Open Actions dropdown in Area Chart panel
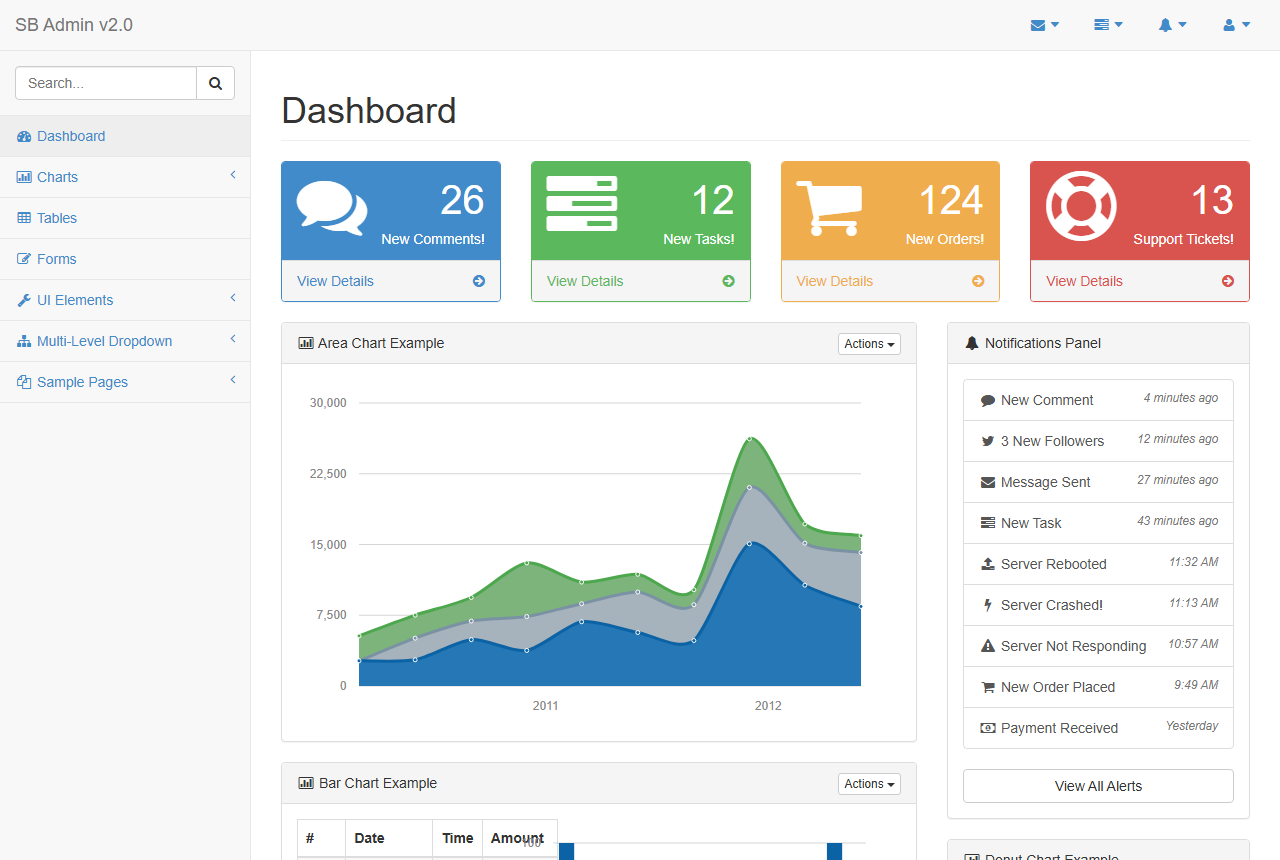 pyautogui.click(x=869, y=344)
